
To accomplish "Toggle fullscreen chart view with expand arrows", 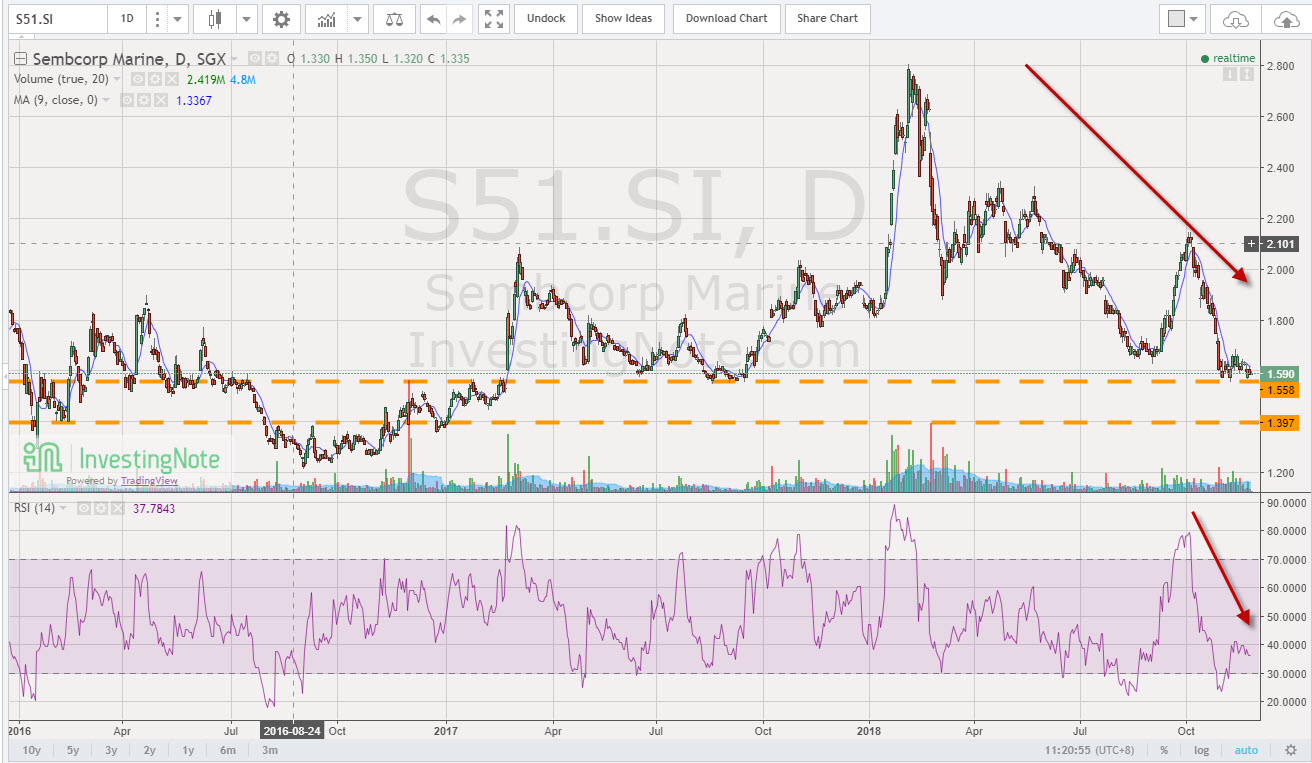I will [x=494, y=18].
